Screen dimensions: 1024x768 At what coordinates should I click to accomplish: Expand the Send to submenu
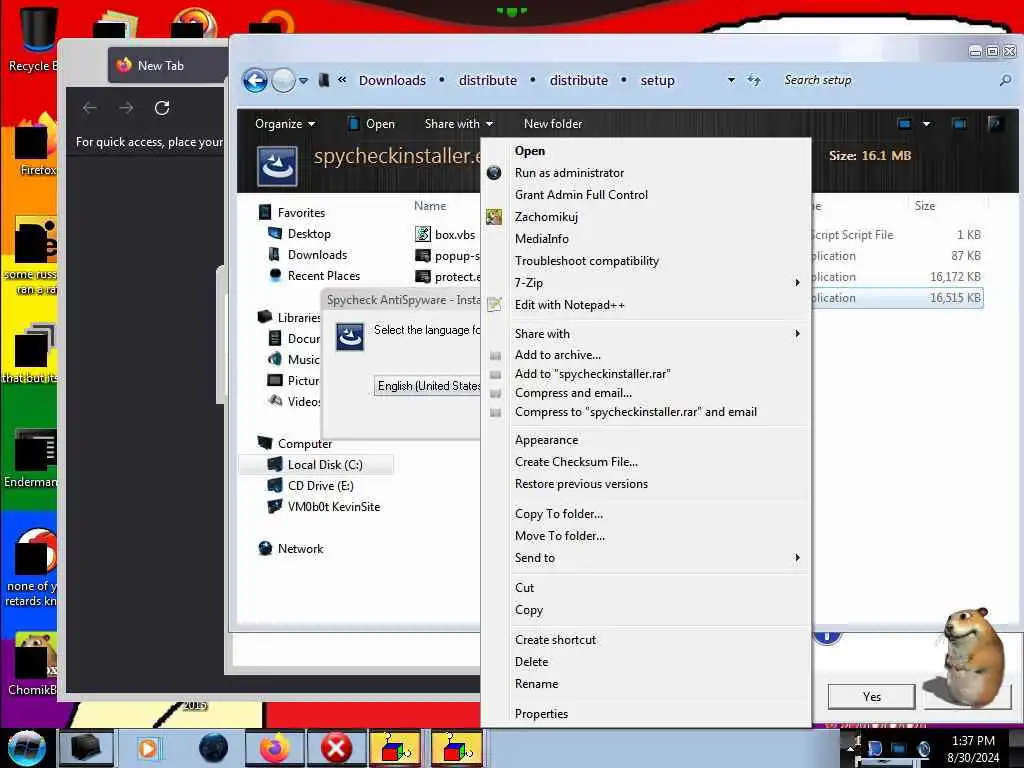tap(645, 558)
